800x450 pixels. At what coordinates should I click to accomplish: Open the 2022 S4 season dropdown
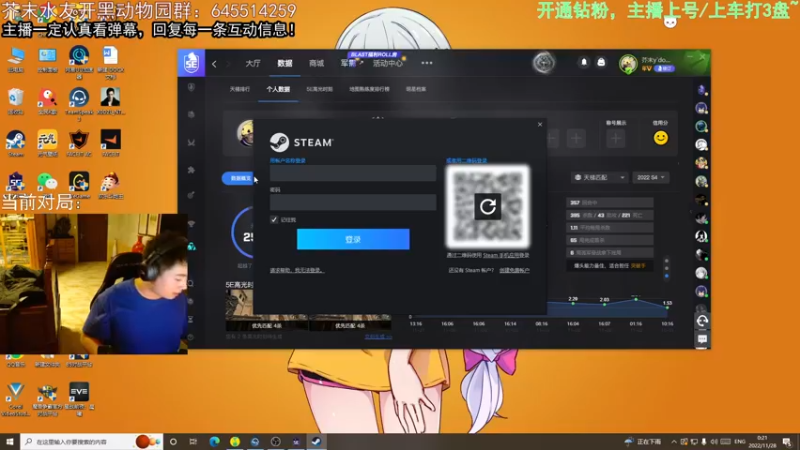(x=651, y=178)
